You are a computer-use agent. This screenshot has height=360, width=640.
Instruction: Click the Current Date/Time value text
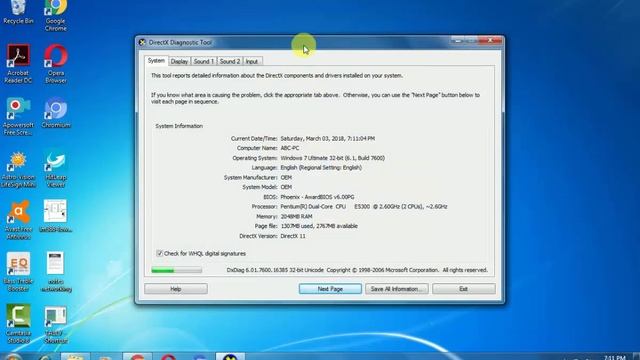[x=328, y=139]
